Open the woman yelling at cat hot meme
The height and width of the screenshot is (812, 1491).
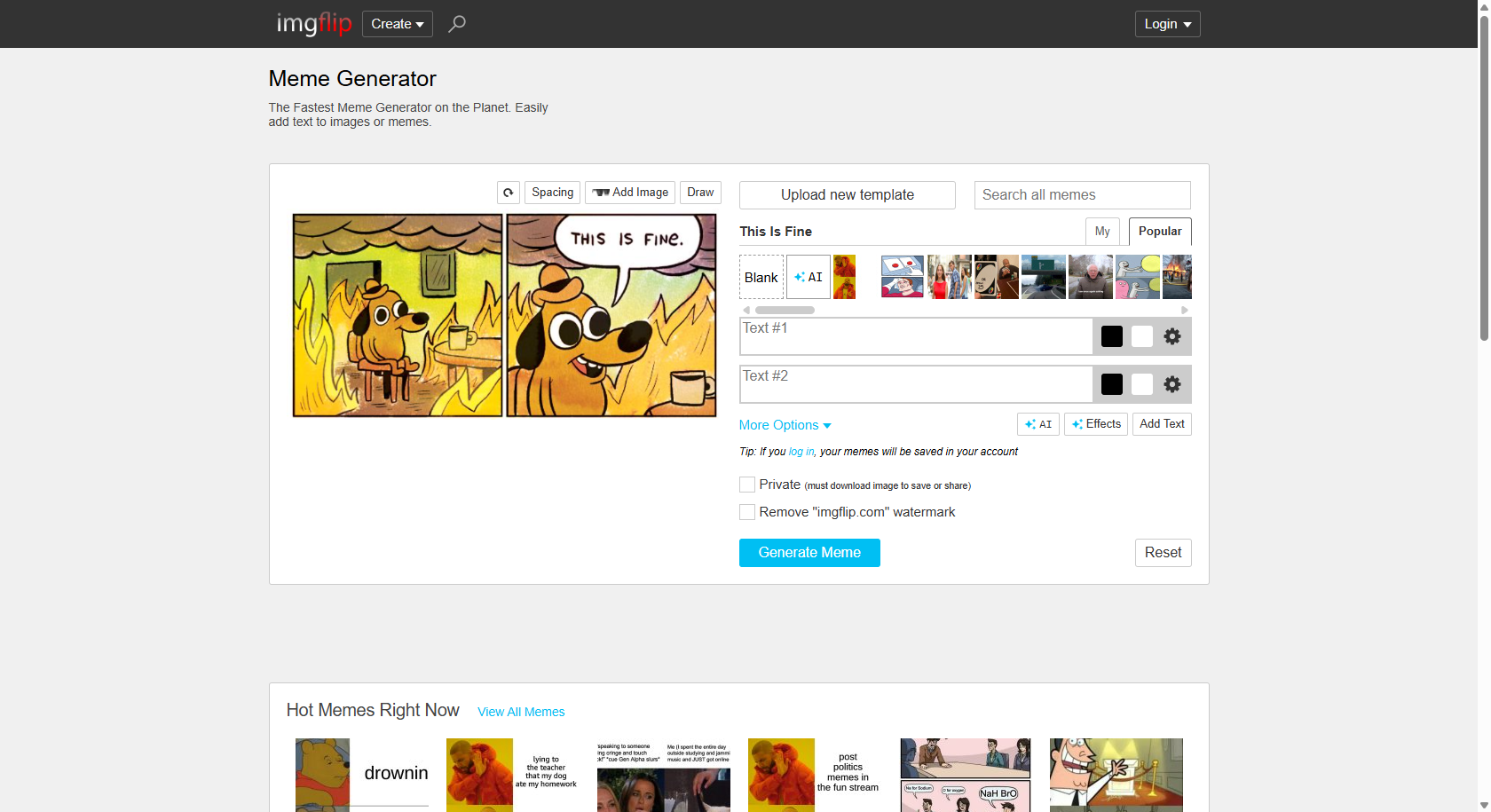click(664, 775)
